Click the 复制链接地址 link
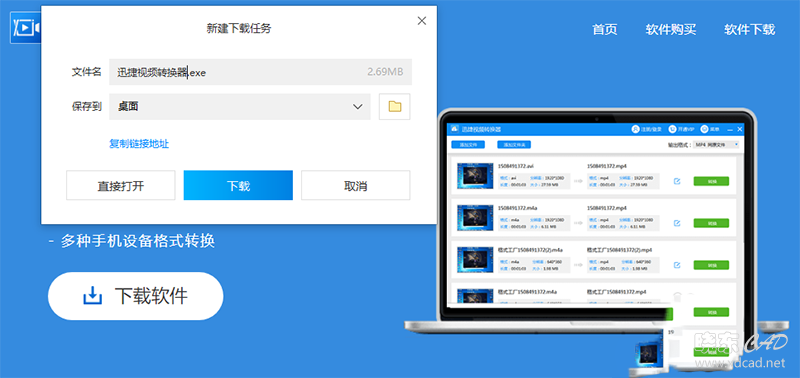 point(139,144)
